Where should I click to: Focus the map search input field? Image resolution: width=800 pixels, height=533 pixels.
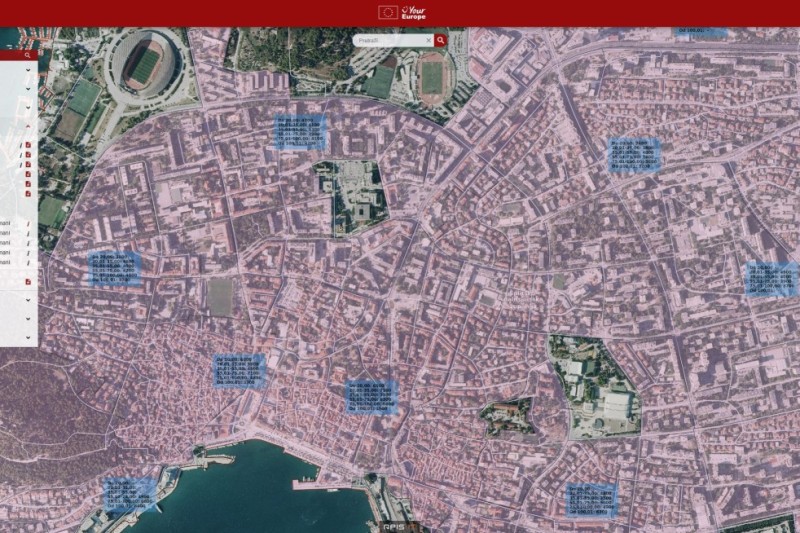tap(390, 41)
